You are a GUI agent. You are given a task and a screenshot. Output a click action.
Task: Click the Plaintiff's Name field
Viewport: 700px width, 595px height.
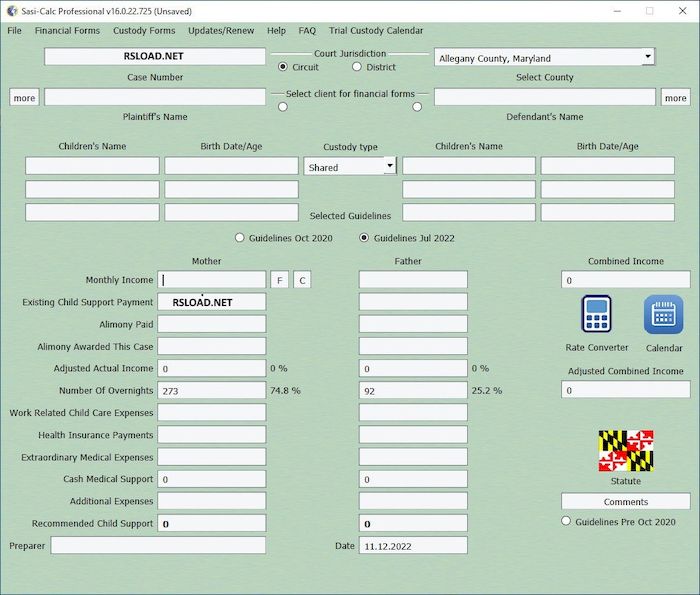(x=155, y=97)
